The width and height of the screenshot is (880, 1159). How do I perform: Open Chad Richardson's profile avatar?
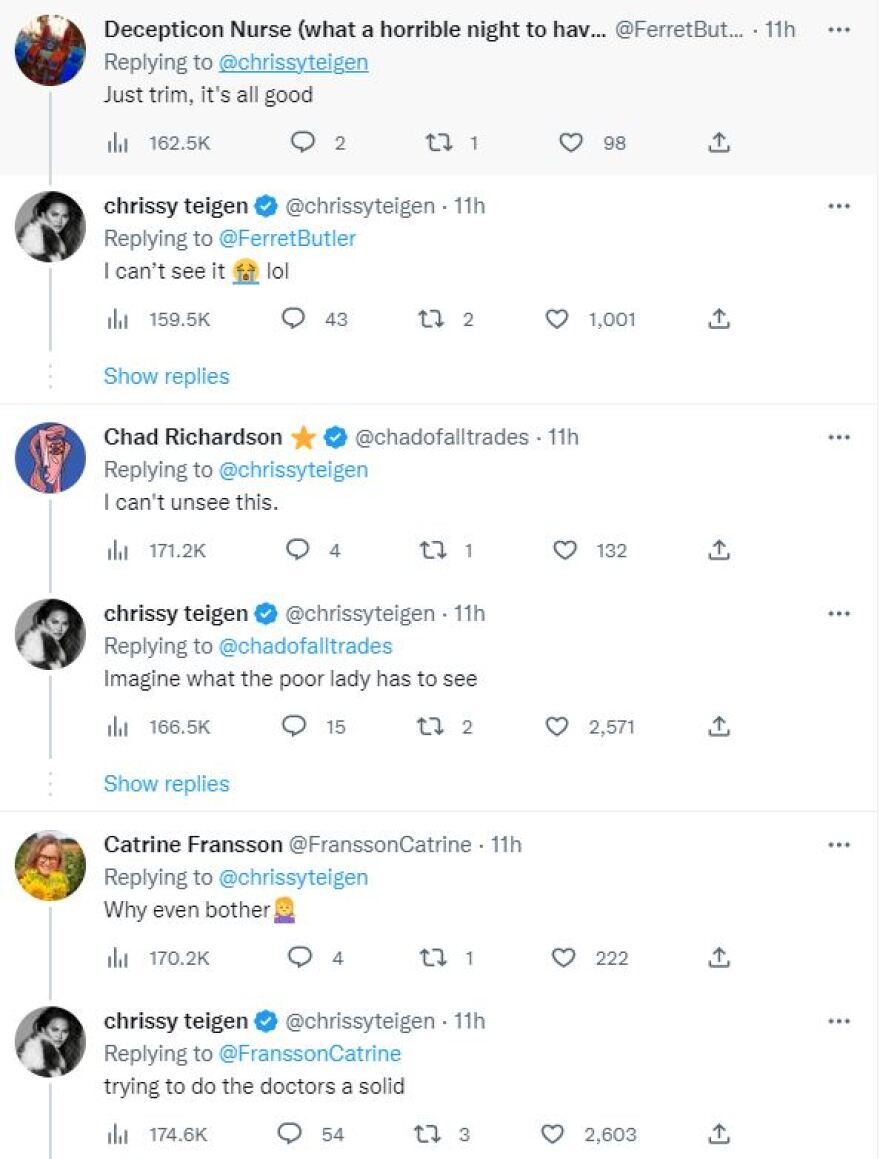(x=51, y=458)
